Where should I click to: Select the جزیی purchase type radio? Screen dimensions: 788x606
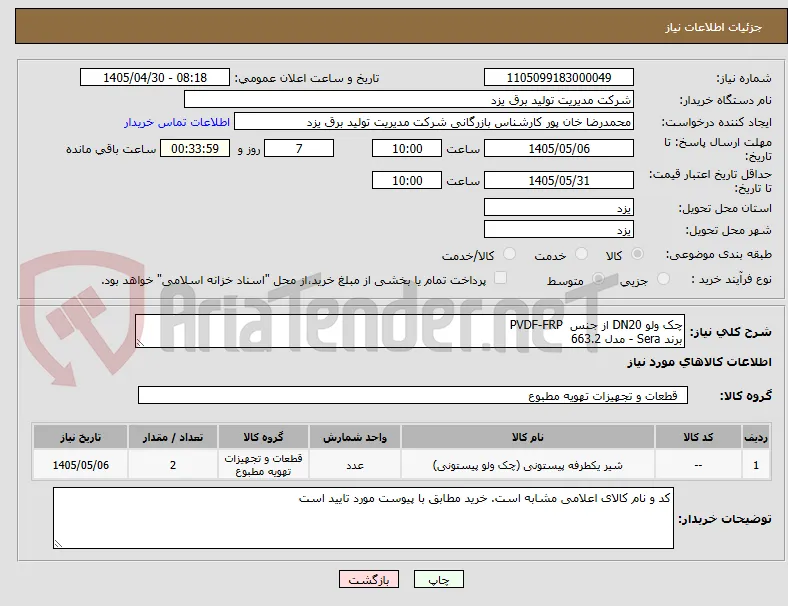pos(663,279)
